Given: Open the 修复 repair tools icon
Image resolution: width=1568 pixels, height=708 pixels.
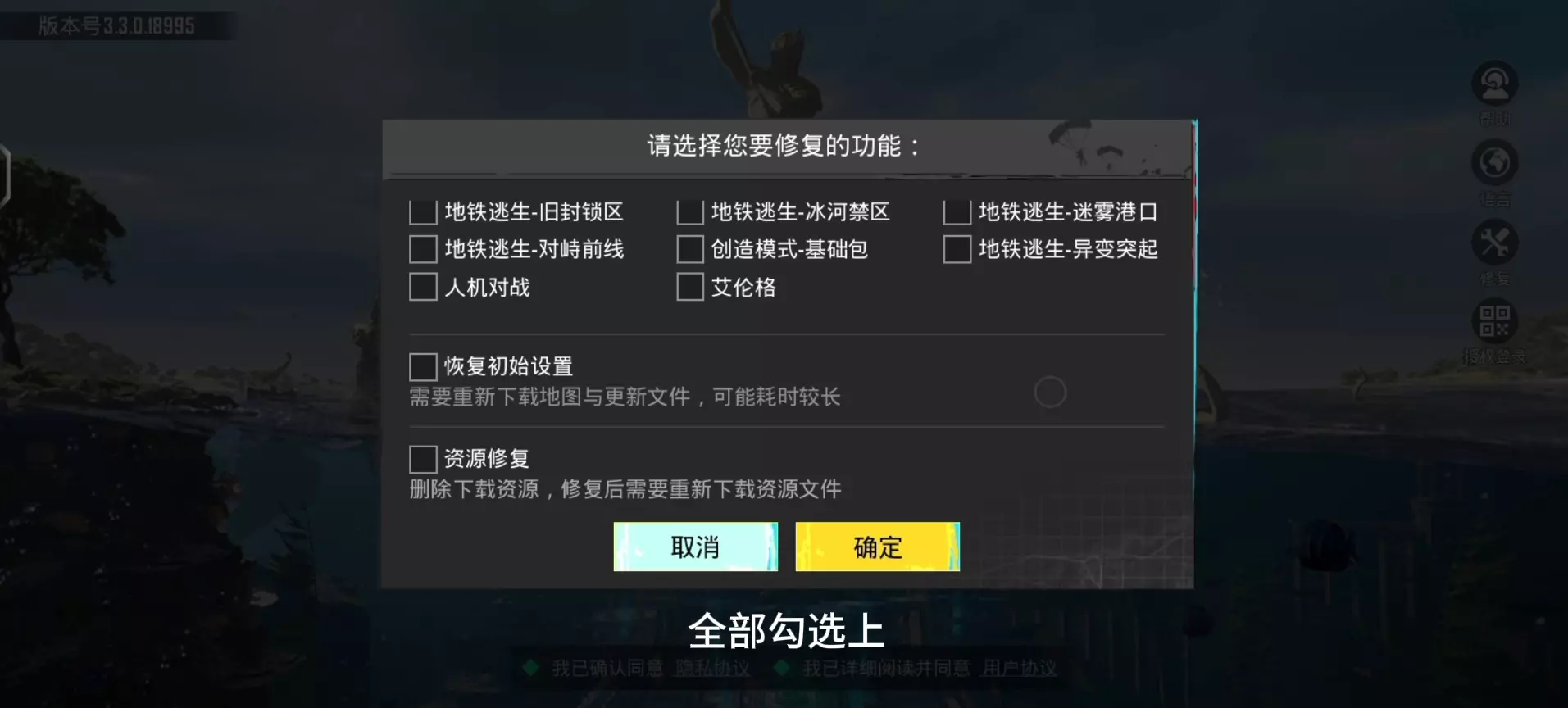Looking at the screenshot, I should pyautogui.click(x=1494, y=243).
